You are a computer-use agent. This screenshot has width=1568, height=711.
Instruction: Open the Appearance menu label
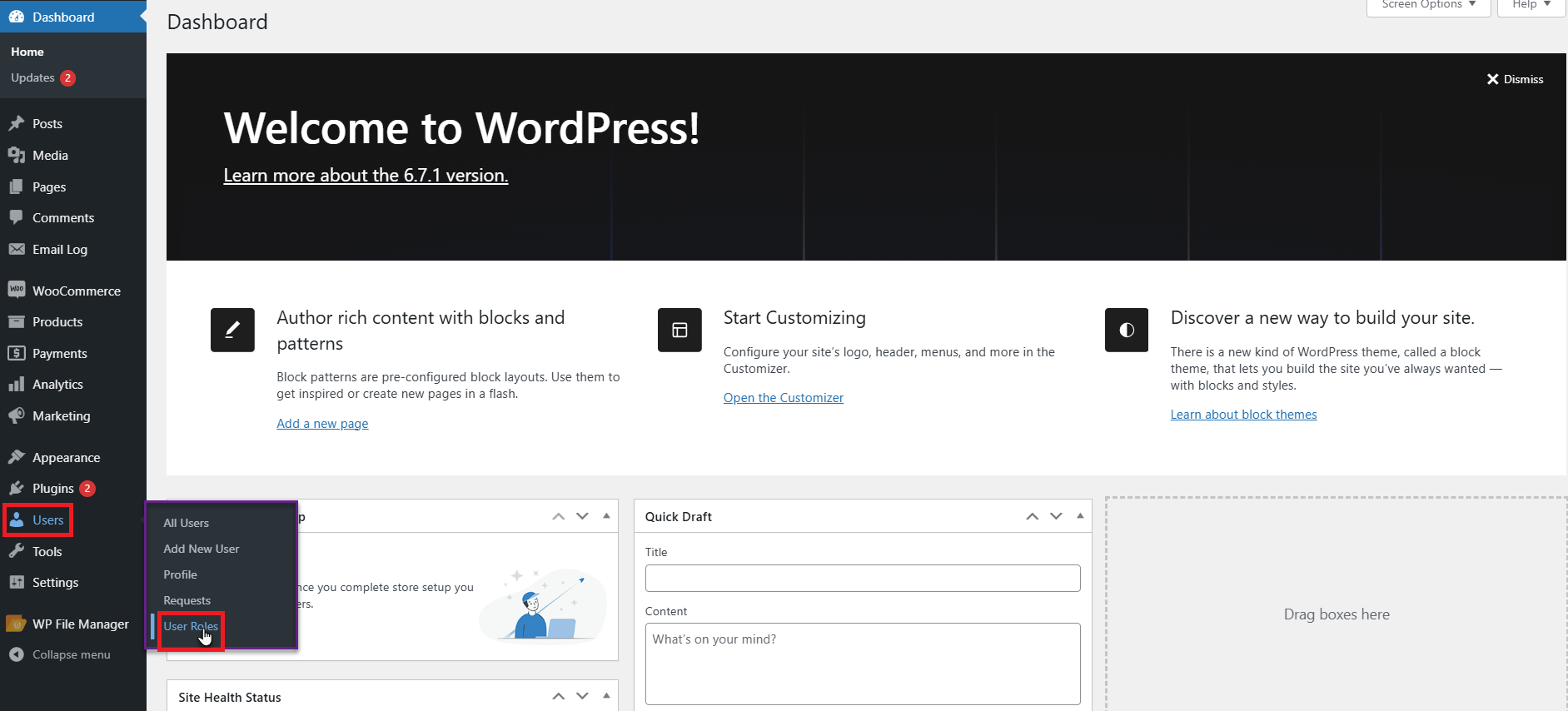pos(67,458)
